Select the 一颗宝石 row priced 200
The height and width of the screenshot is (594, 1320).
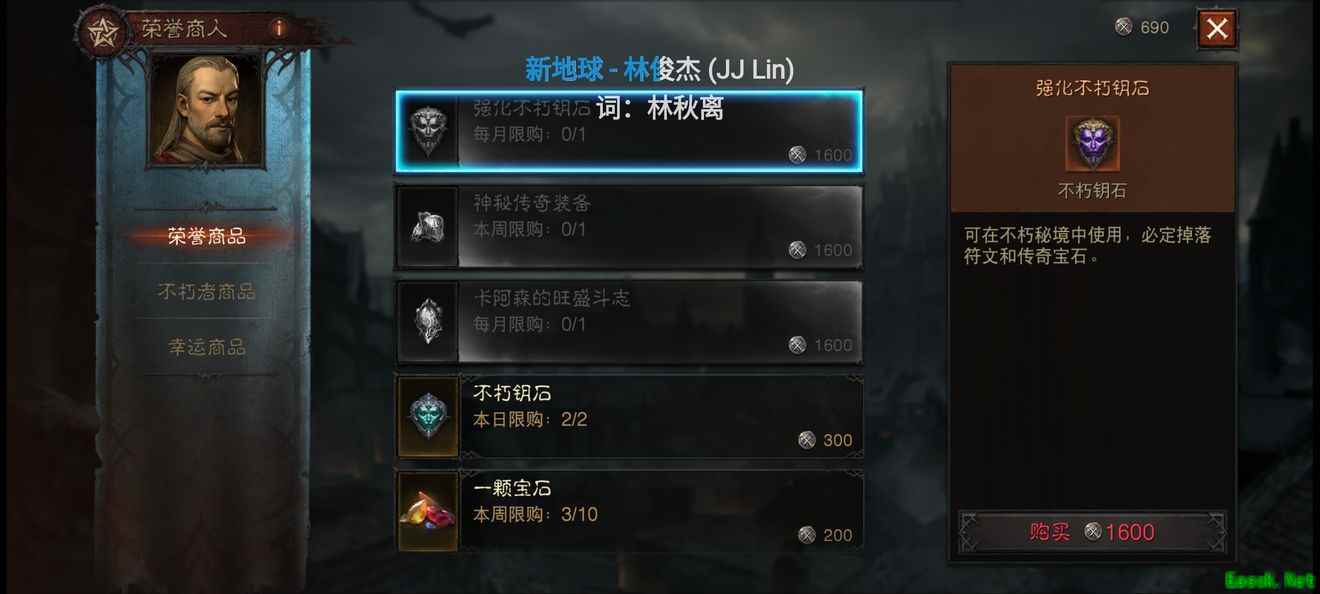(630, 512)
